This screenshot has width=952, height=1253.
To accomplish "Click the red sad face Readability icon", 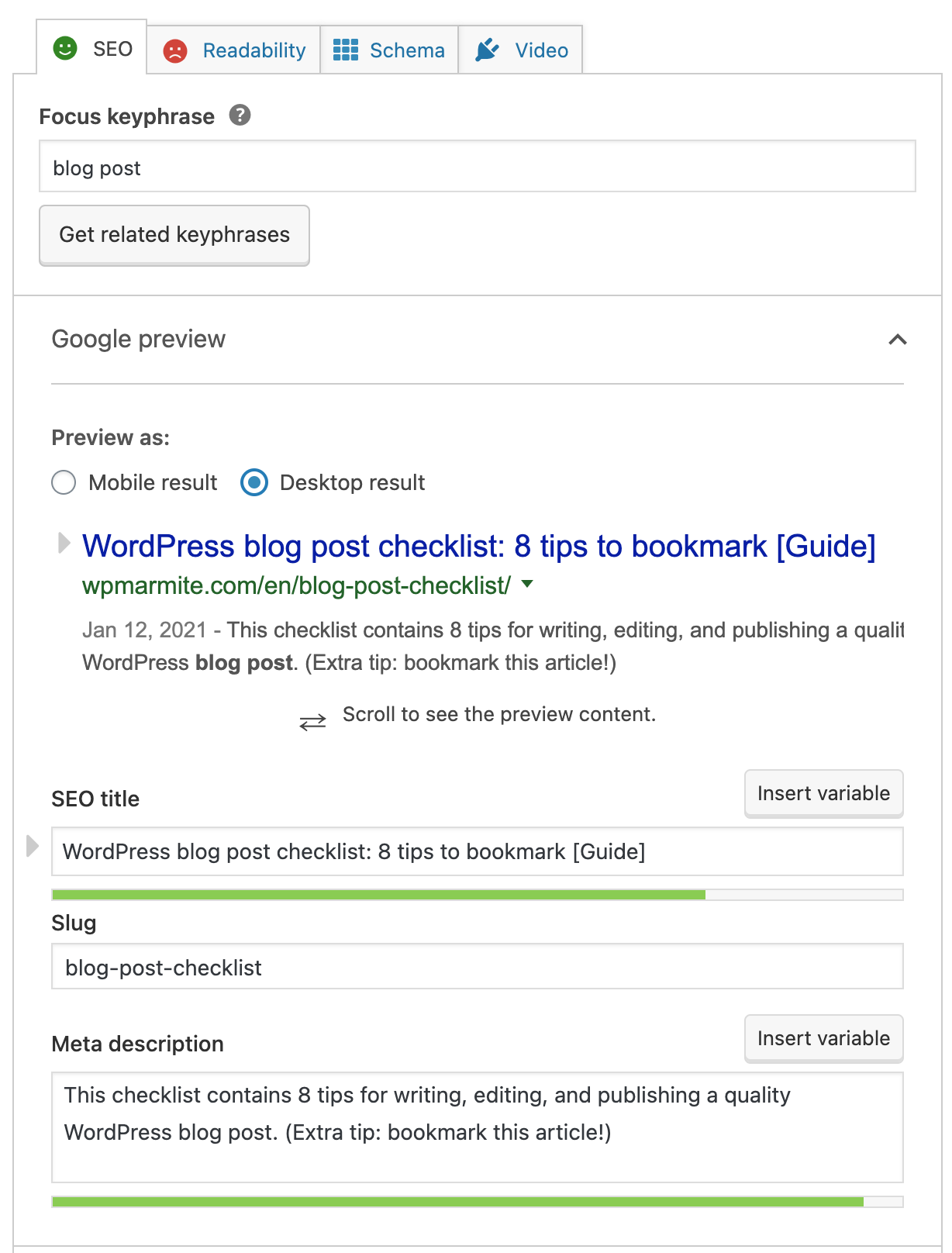I will 175,51.
